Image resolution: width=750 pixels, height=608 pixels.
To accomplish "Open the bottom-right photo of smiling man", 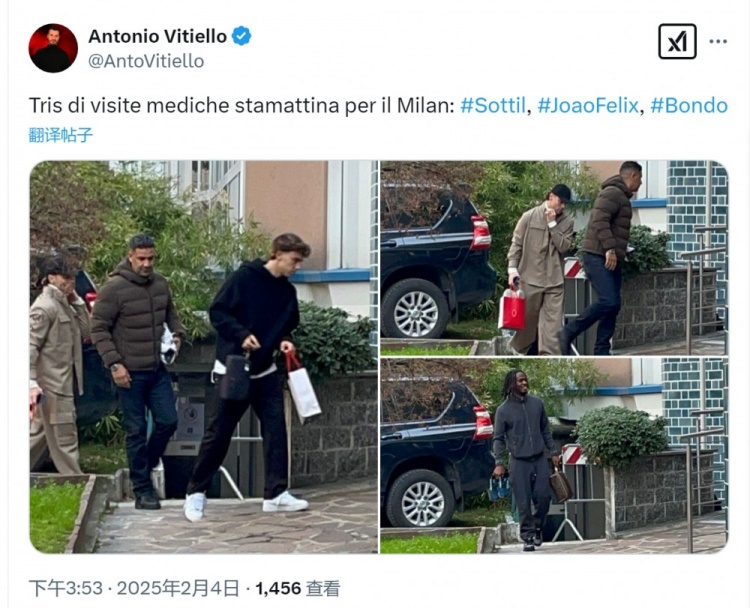I will (554, 456).
